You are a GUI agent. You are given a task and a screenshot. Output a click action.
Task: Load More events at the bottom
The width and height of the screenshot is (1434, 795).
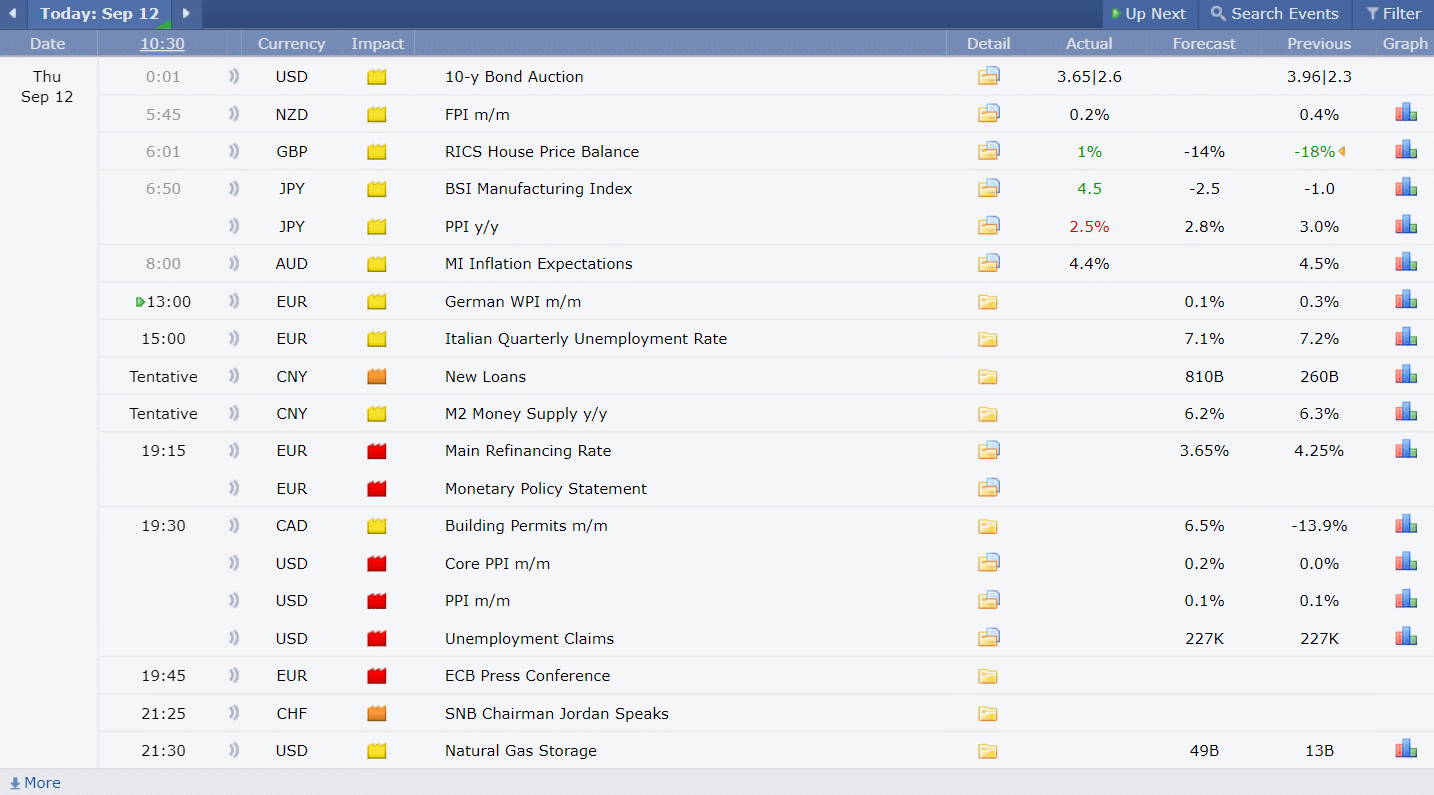click(x=35, y=783)
